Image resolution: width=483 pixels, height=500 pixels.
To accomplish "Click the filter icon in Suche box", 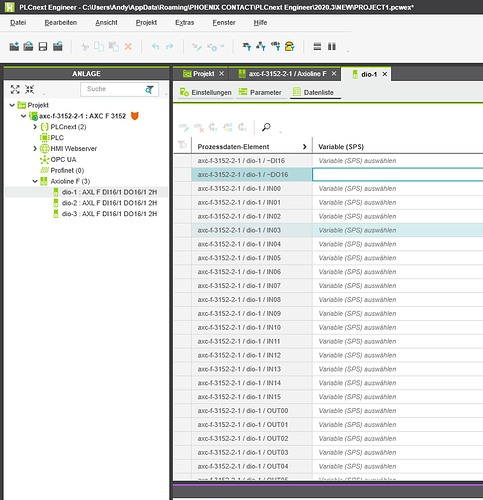I will 149,89.
